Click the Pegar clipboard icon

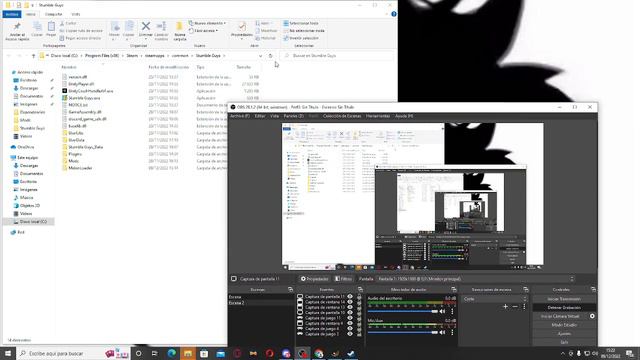tap(51, 27)
